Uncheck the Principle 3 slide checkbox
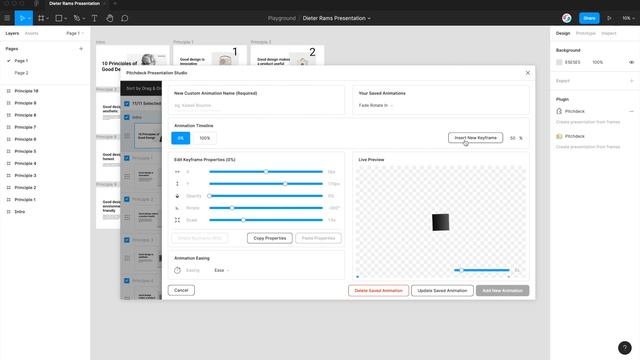The height and width of the screenshot is (360, 640). click(127, 240)
